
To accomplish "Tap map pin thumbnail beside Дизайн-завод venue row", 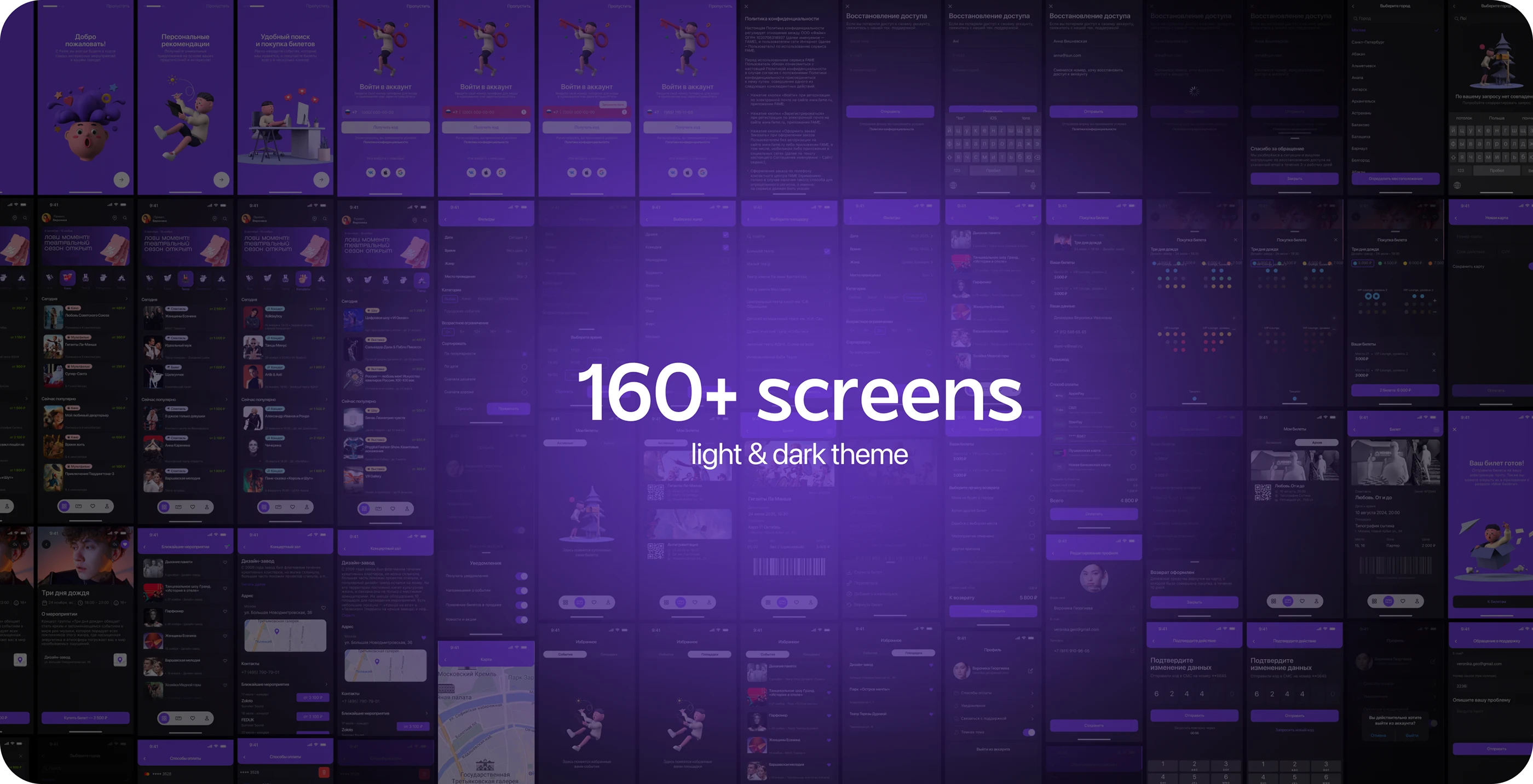I will [120, 660].
